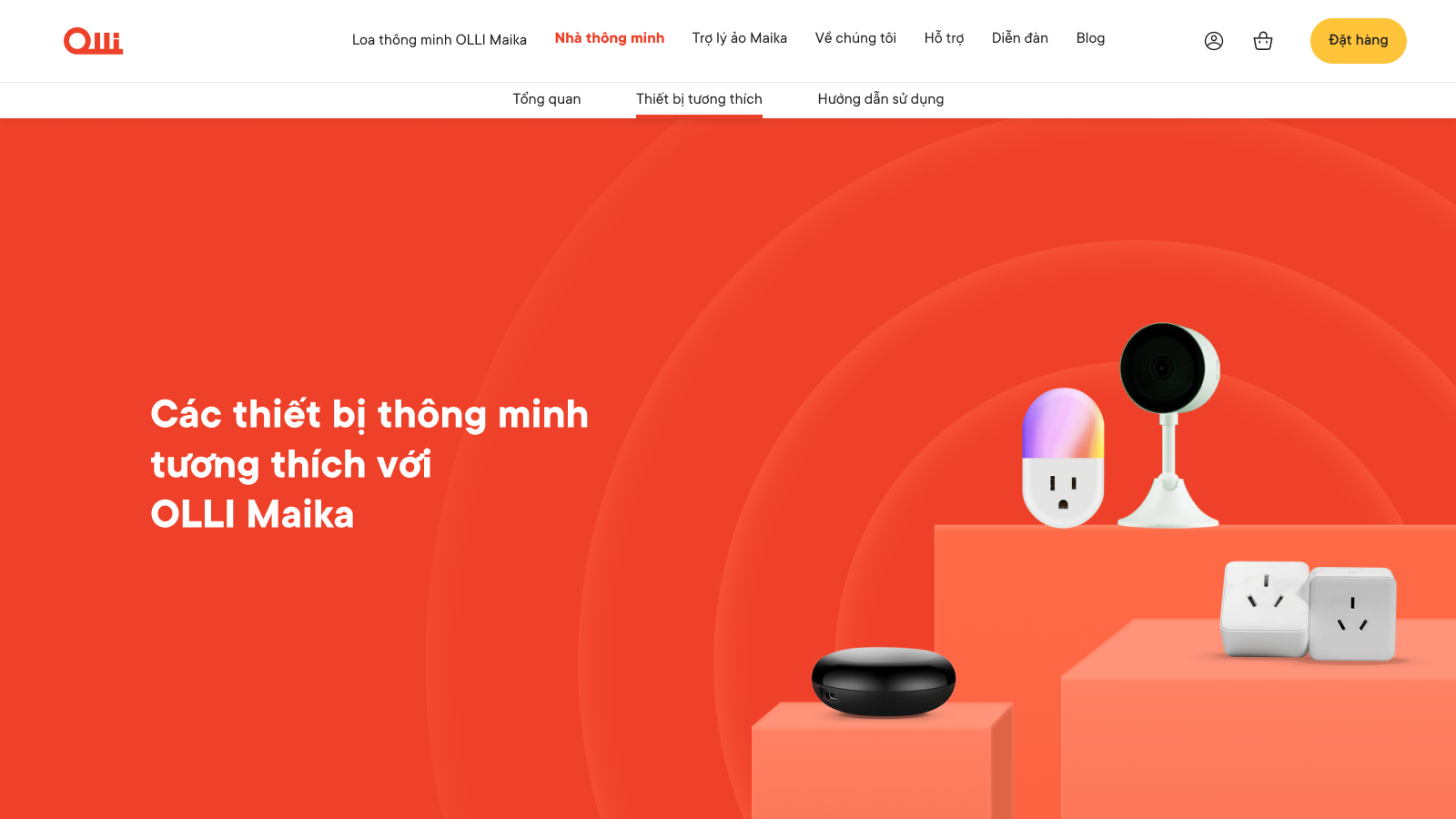Click the right white wall smart plug

pyautogui.click(x=1352, y=614)
